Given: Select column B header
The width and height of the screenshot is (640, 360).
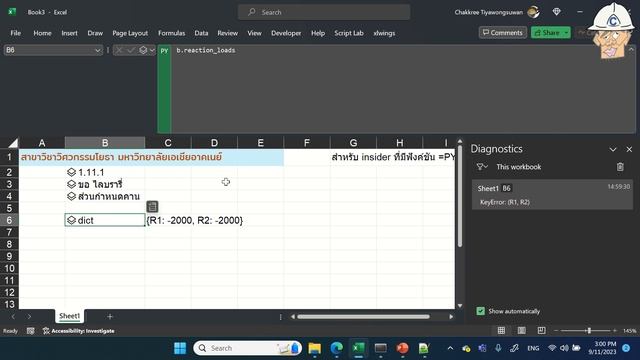Looking at the screenshot, I should 105,143.
